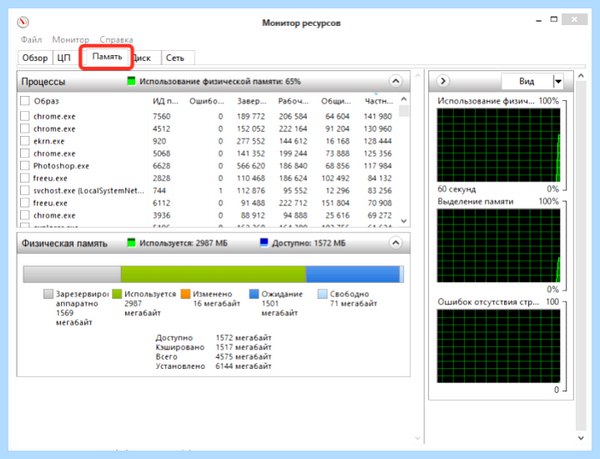
Task: Check the chrome.exe 7560 process checkbox
Action: click(25, 116)
